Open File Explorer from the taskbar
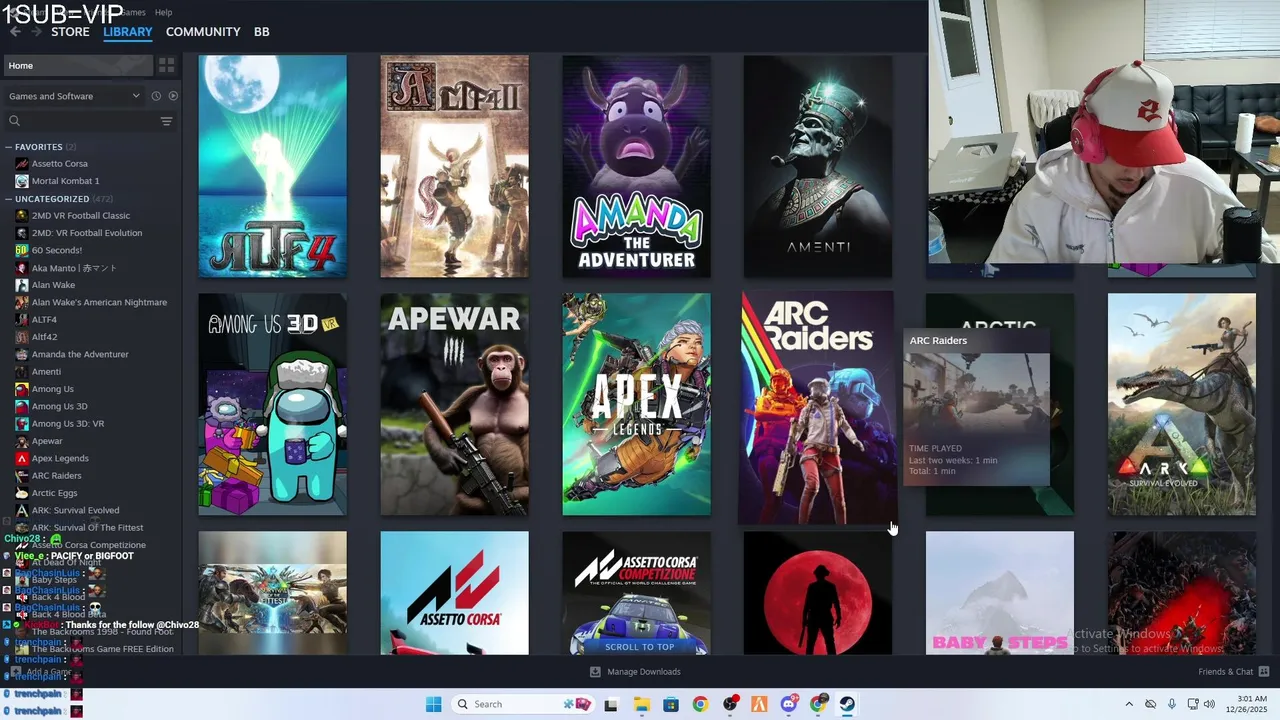 tap(641, 704)
